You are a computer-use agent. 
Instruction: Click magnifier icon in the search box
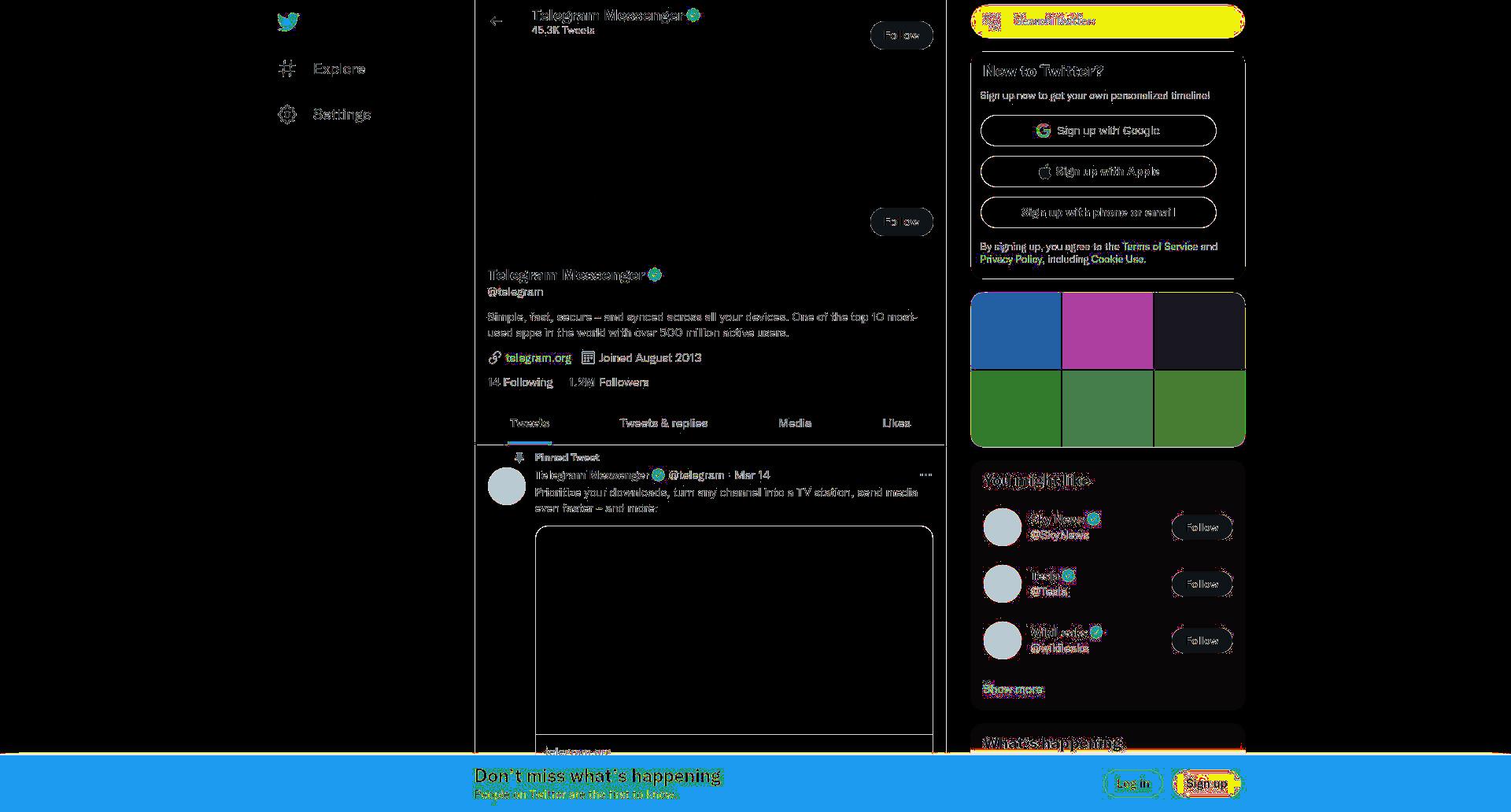992,21
